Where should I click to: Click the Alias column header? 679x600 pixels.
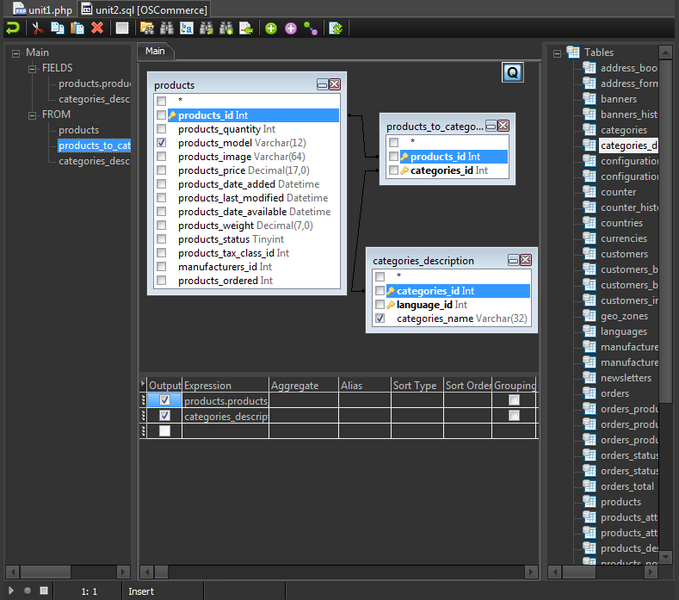point(364,385)
